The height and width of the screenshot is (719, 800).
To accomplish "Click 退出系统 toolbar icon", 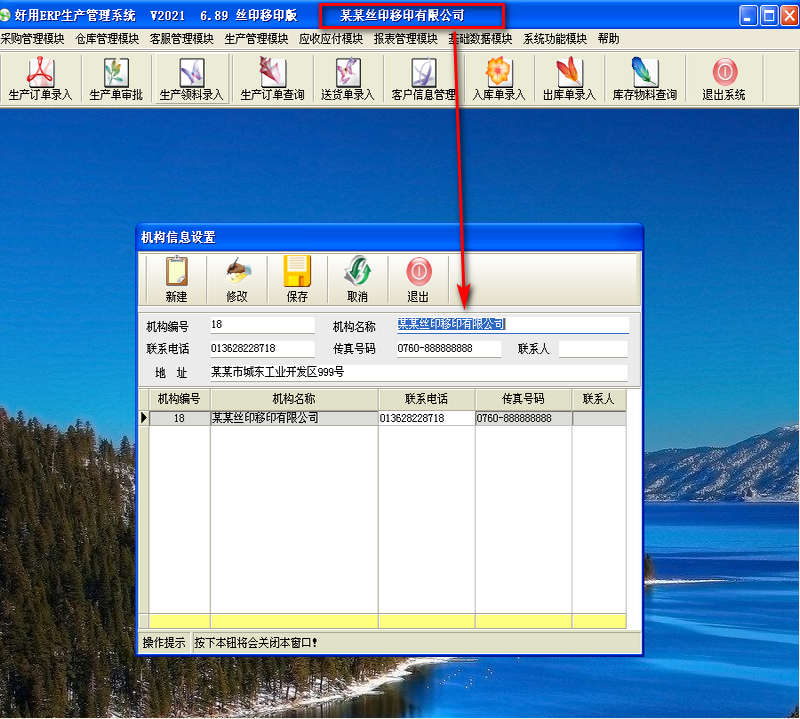I will click(x=724, y=79).
